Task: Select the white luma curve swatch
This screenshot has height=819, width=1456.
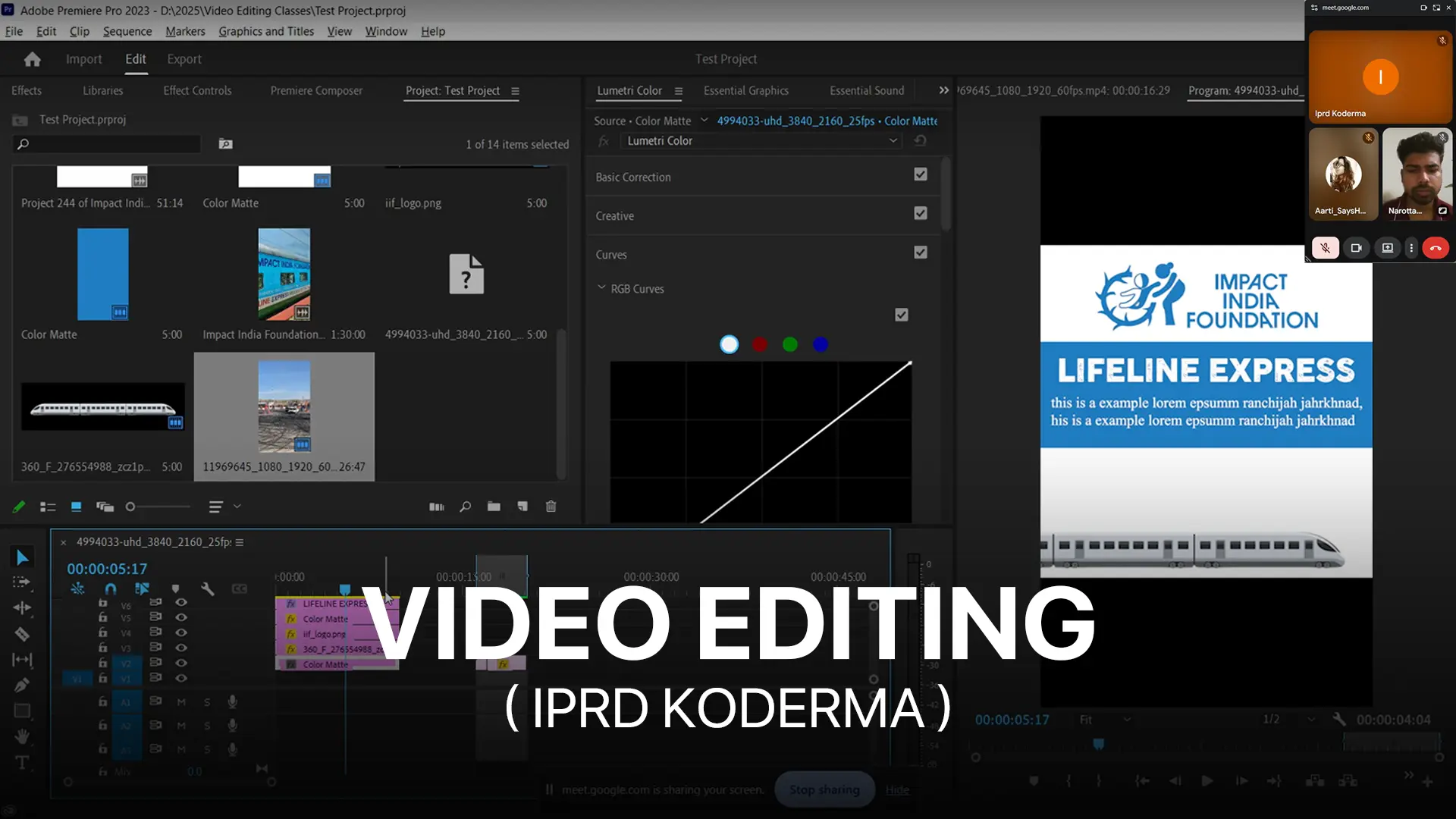Action: click(x=729, y=344)
